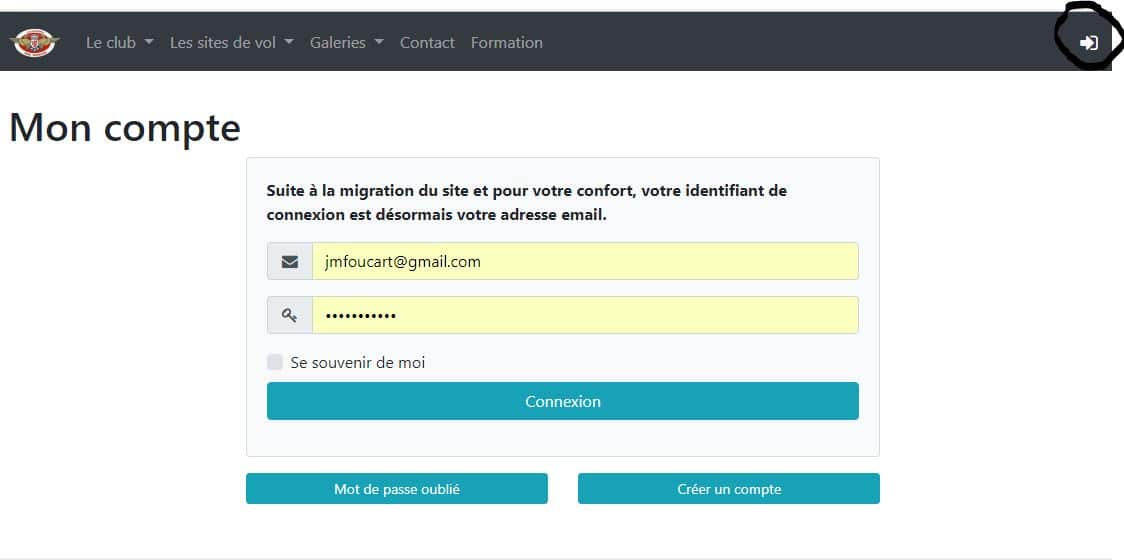This screenshot has height=560, width=1124.
Task: Click the 'Se souvenir de moi' label text
Action: tap(358, 363)
